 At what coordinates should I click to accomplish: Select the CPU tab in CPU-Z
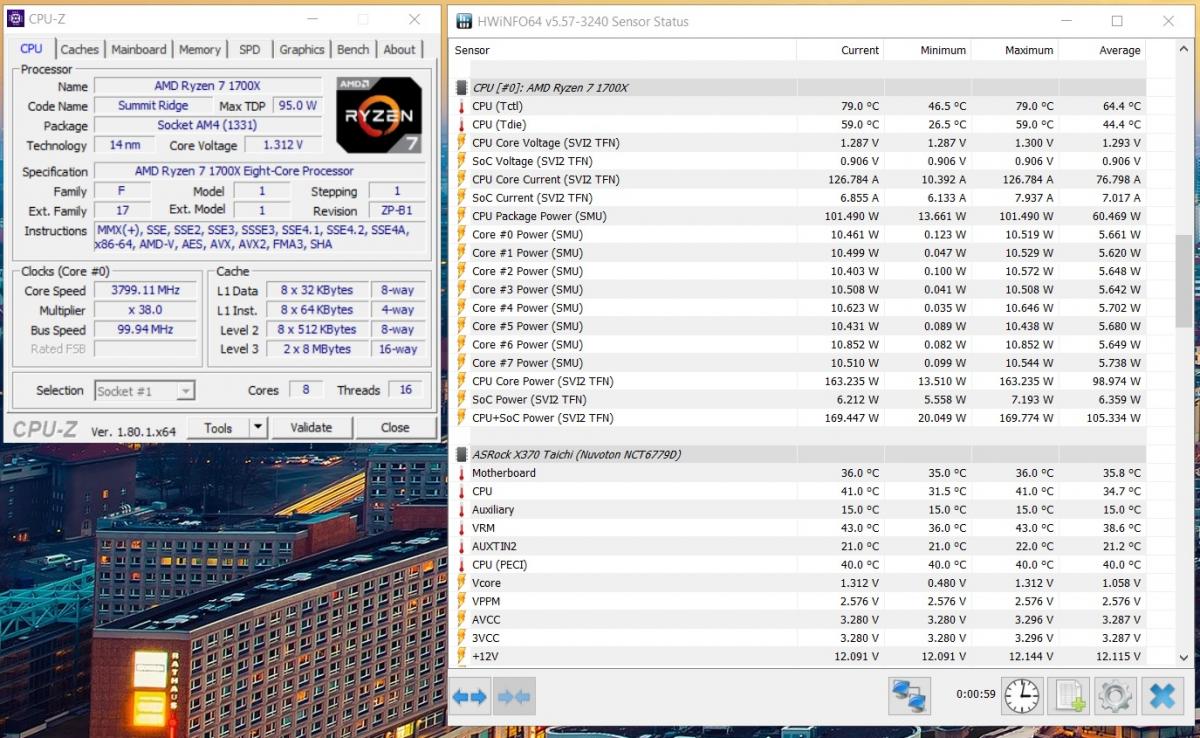[x=32, y=48]
